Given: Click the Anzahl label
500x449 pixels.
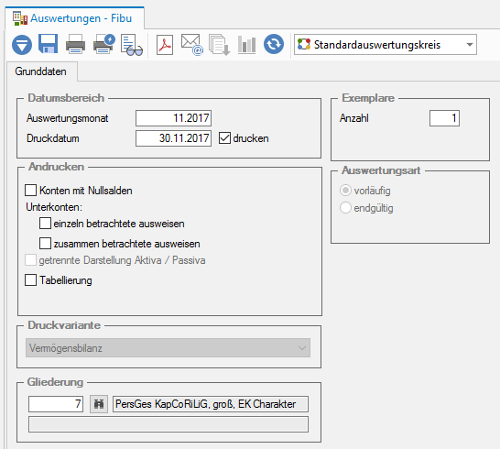Looking at the screenshot, I should tap(354, 118).
